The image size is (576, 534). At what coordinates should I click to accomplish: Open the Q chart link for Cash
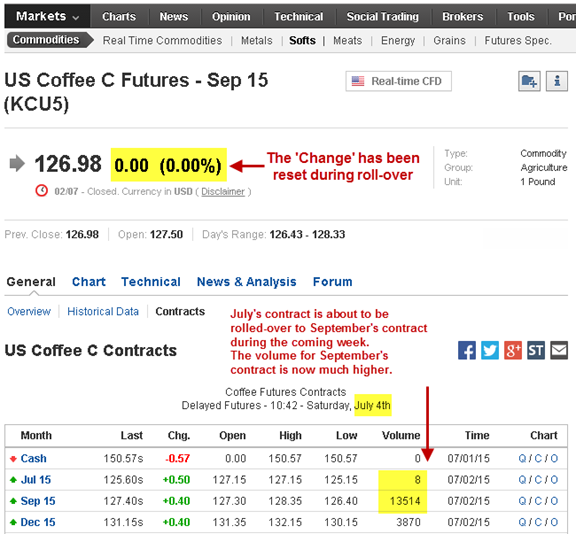(x=522, y=458)
